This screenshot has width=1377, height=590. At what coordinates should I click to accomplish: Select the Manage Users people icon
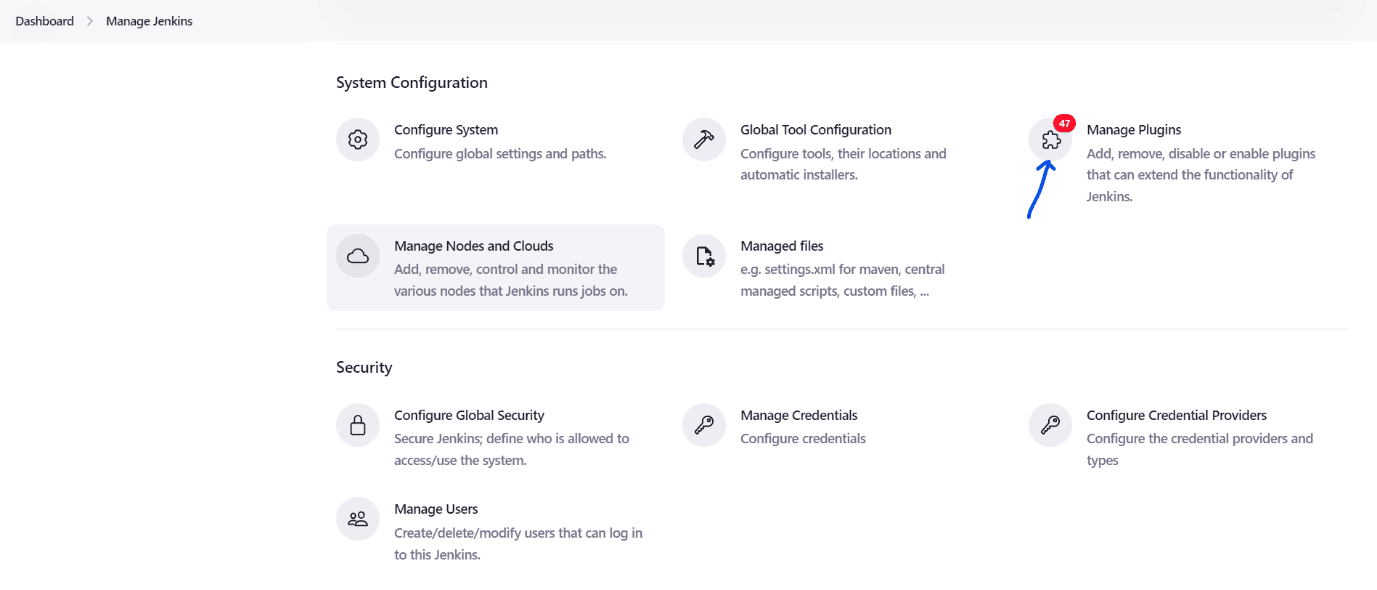point(358,519)
